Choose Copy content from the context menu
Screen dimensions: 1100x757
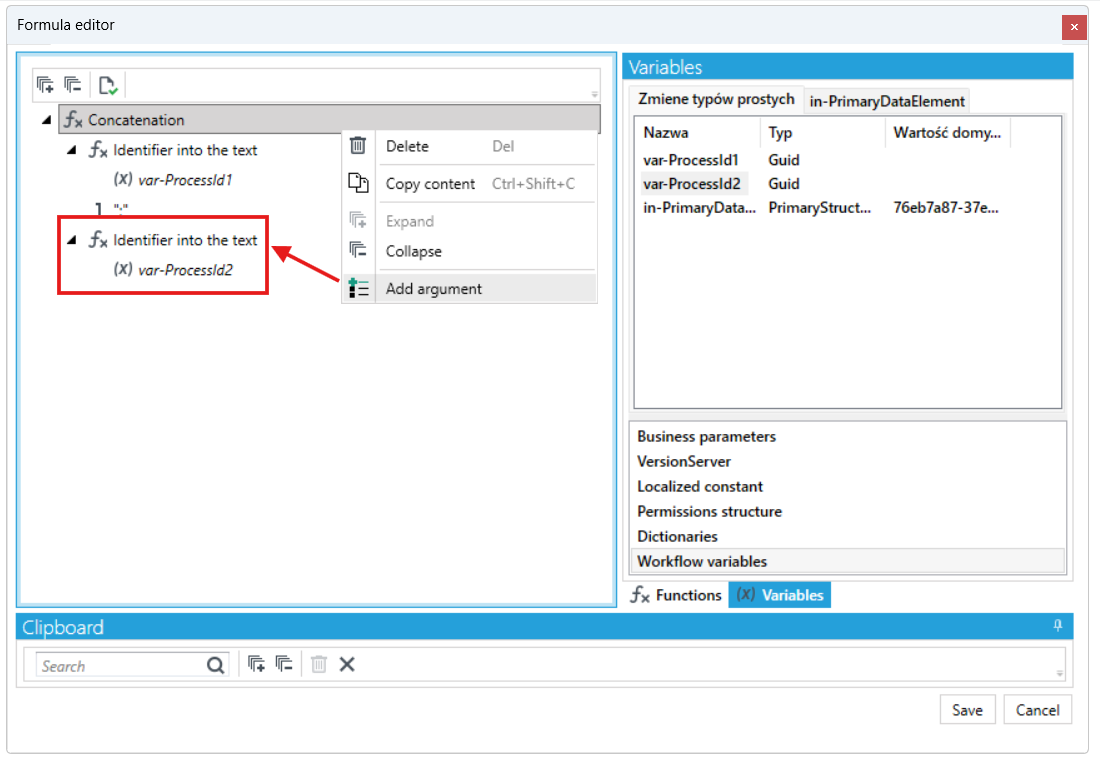coord(469,184)
